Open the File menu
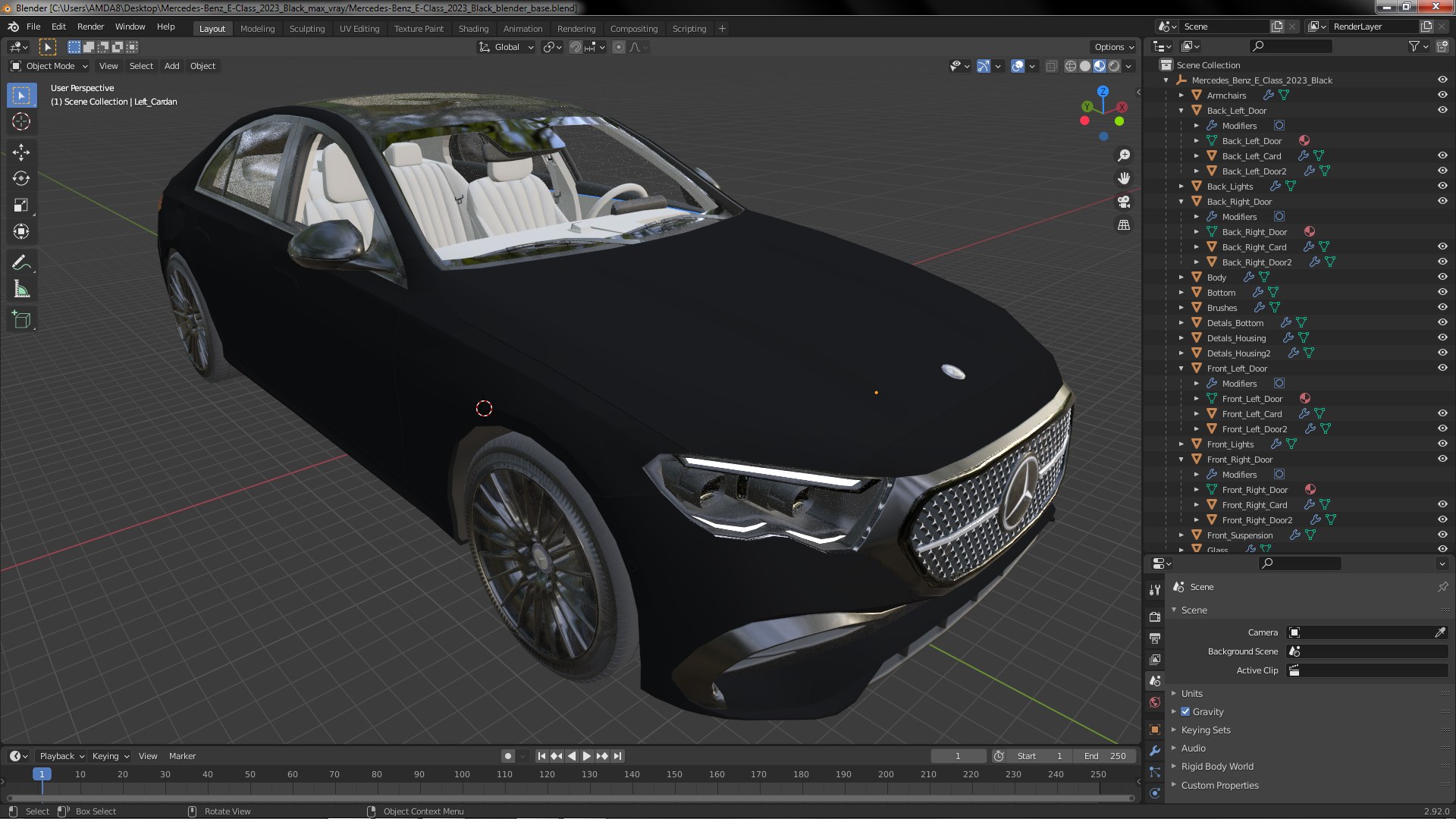Screen dimensions: 1456x819 [33, 27]
